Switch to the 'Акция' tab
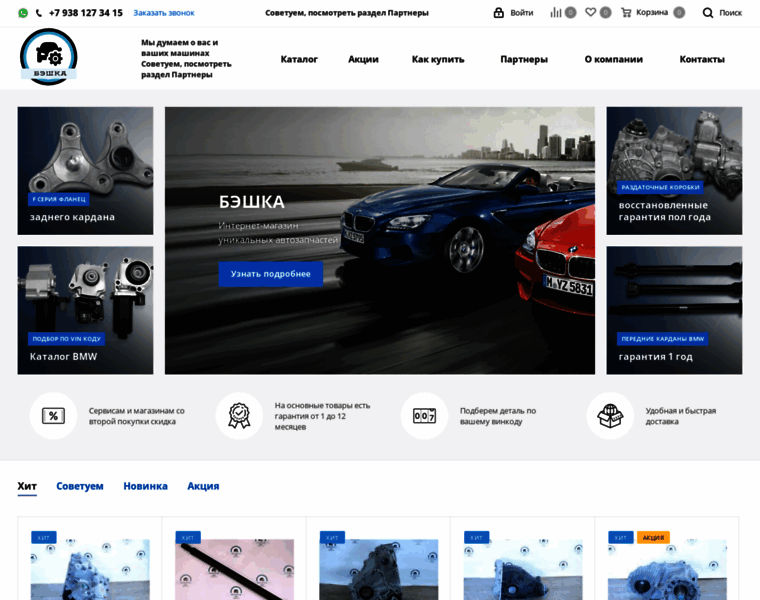Screen dimensions: 760x600 [x=203, y=486]
